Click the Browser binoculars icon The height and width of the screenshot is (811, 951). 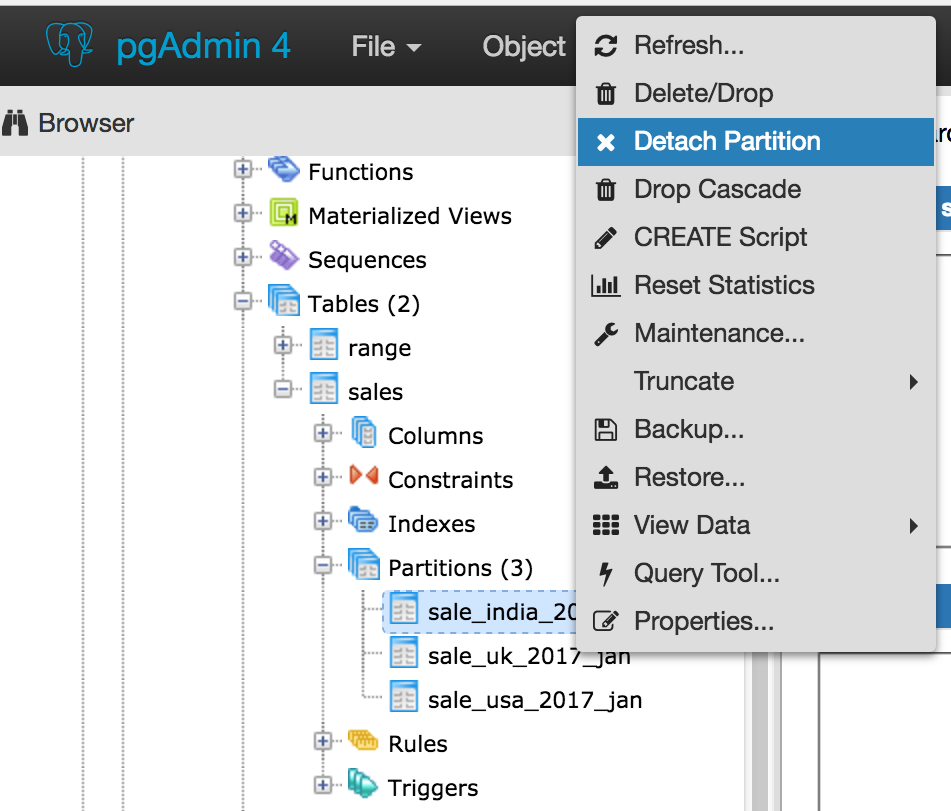16,123
